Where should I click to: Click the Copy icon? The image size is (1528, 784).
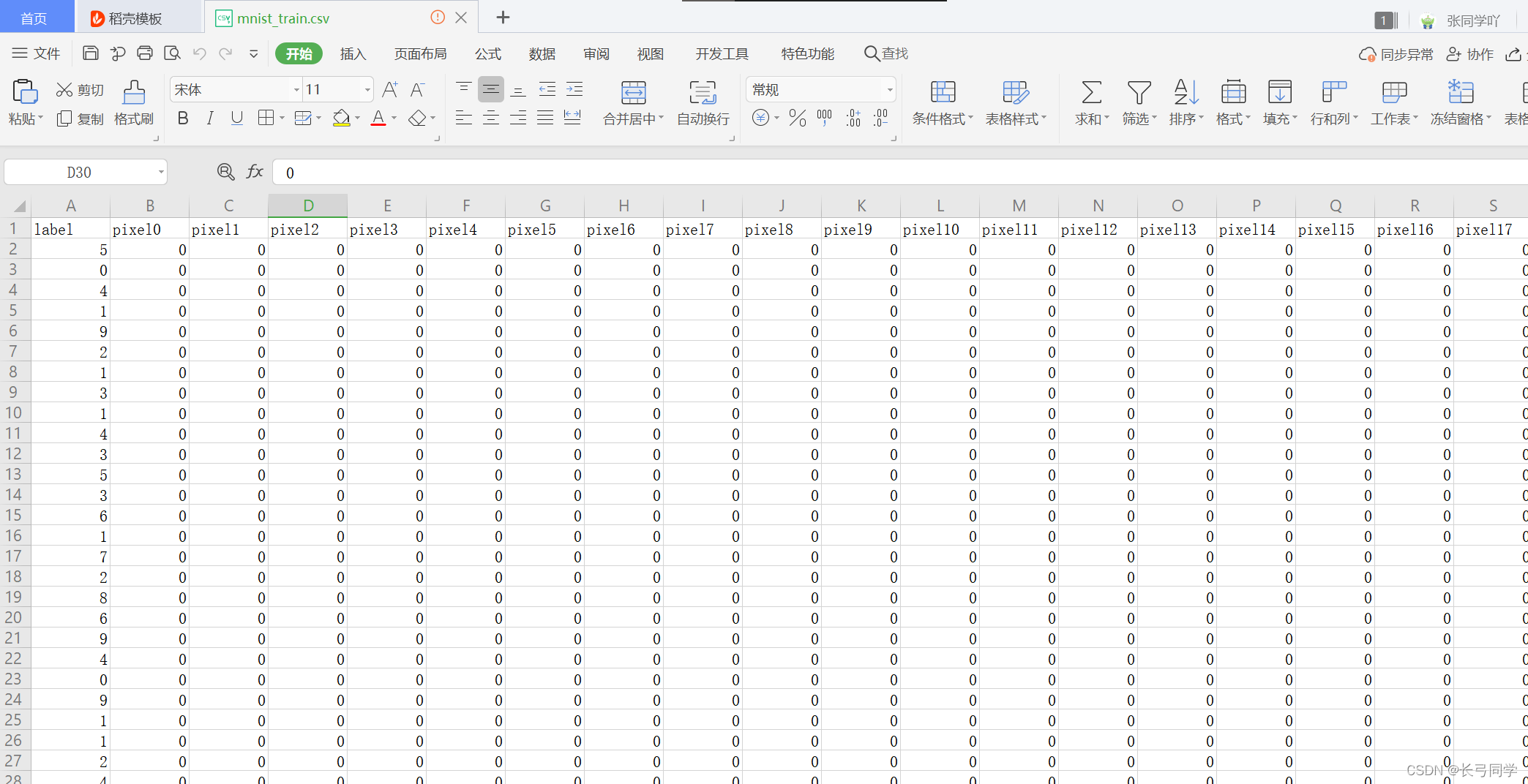coord(64,118)
